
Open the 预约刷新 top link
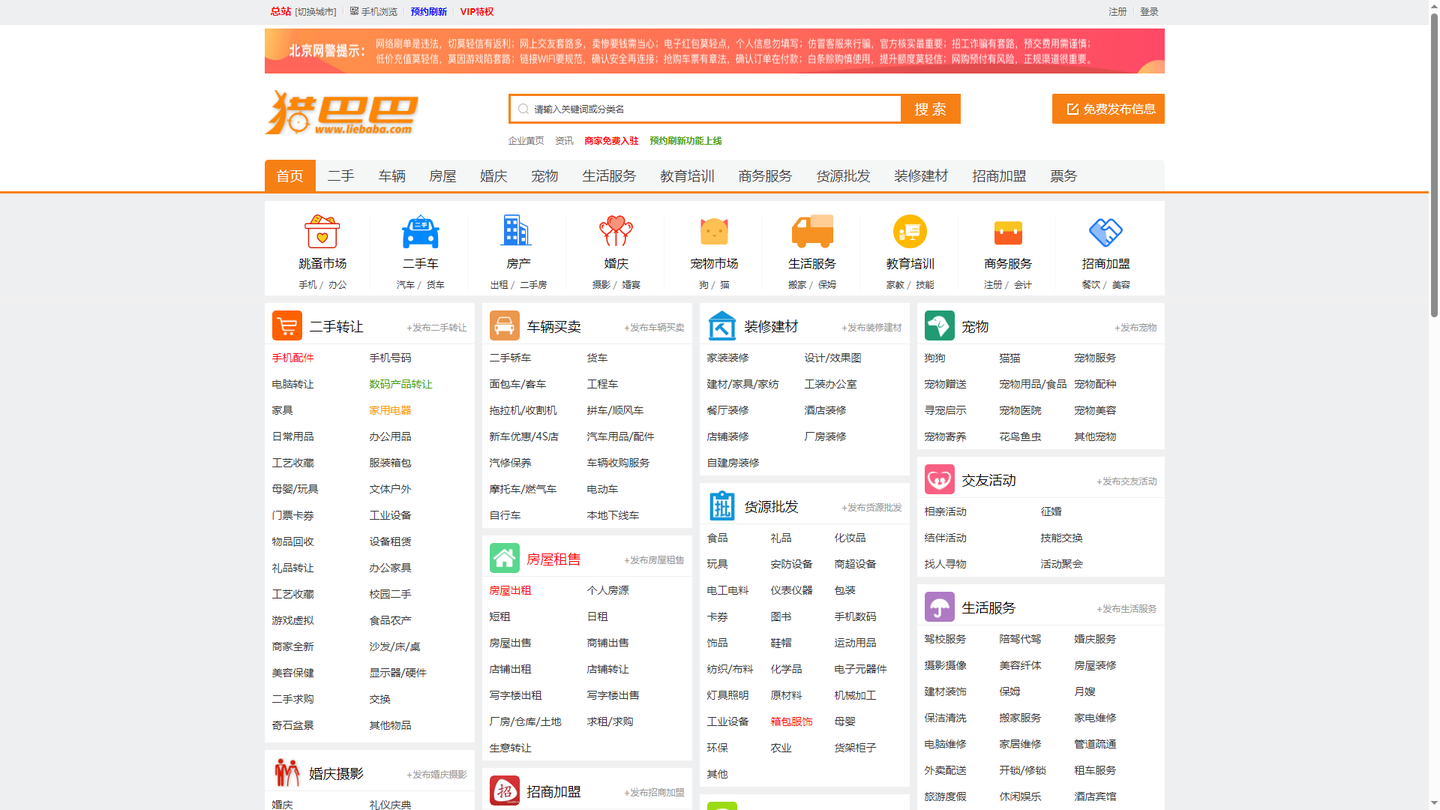tap(429, 12)
